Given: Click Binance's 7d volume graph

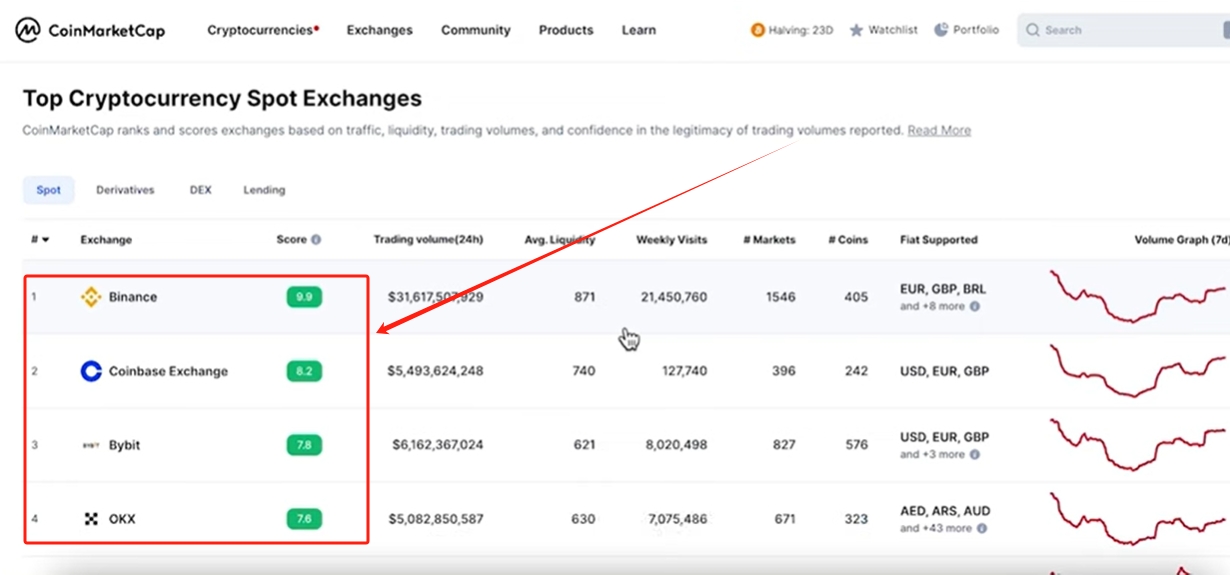Looking at the screenshot, I should (x=1139, y=295).
